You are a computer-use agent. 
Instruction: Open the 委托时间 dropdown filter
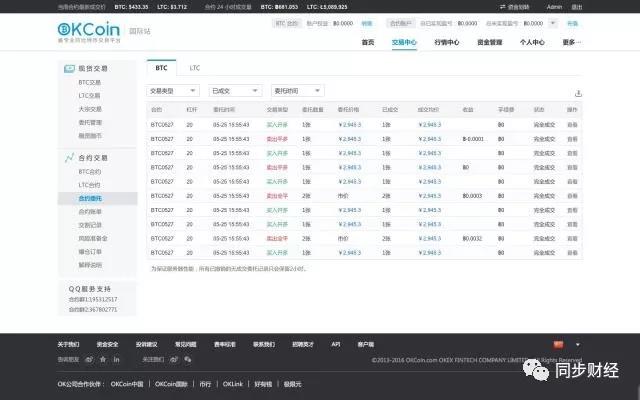298,91
